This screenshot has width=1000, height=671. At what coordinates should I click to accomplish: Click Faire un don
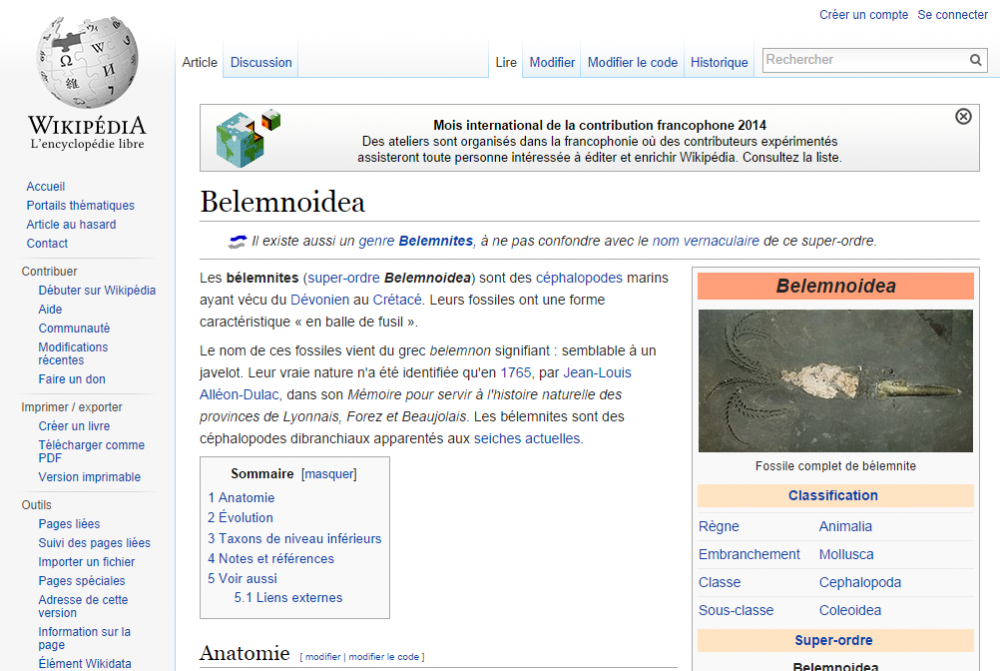71,379
